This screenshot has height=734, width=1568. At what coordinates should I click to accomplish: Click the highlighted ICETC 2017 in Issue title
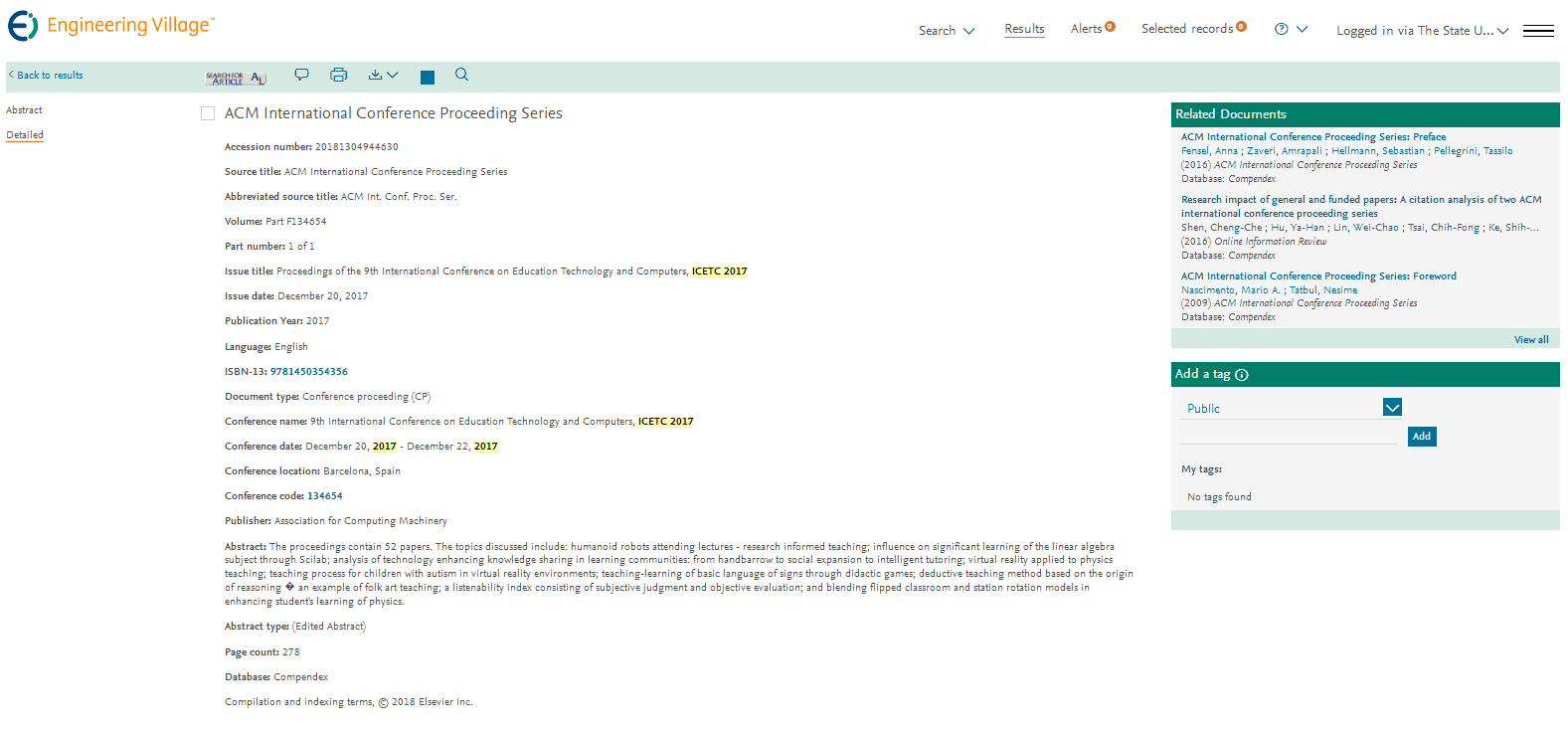point(720,272)
